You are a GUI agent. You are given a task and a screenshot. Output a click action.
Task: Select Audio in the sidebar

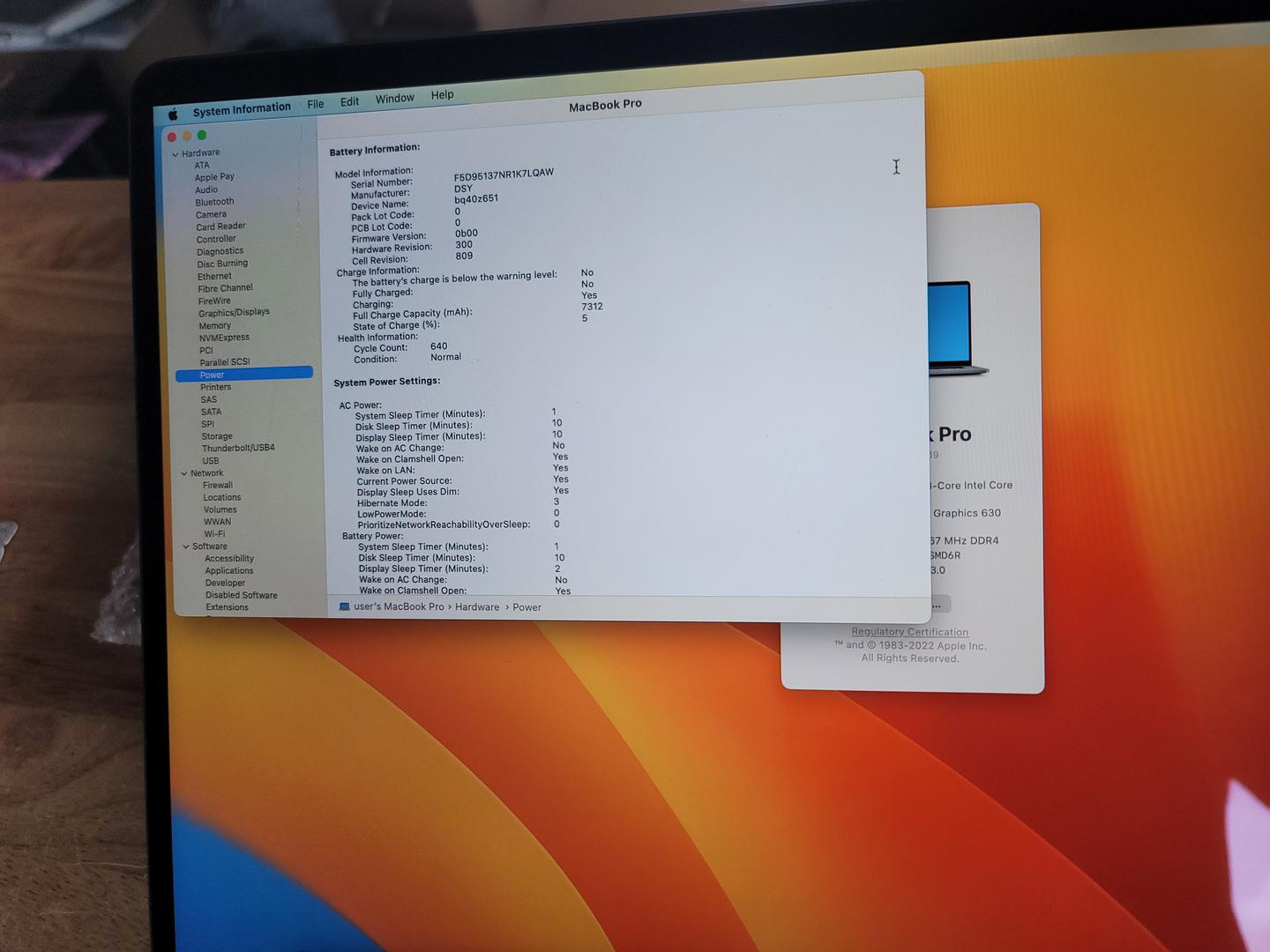click(206, 190)
